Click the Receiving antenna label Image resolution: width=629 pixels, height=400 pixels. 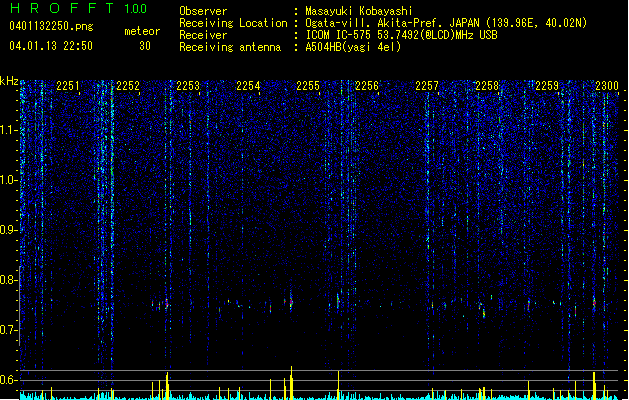[230, 47]
